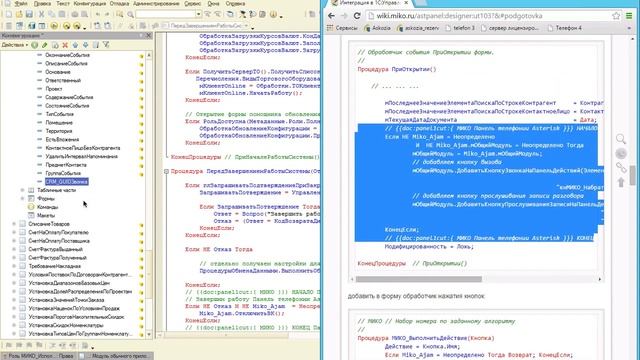This screenshot has width=640, height=360.
Task: Click the wiki page link chain icon
Action: tap(621, 167)
